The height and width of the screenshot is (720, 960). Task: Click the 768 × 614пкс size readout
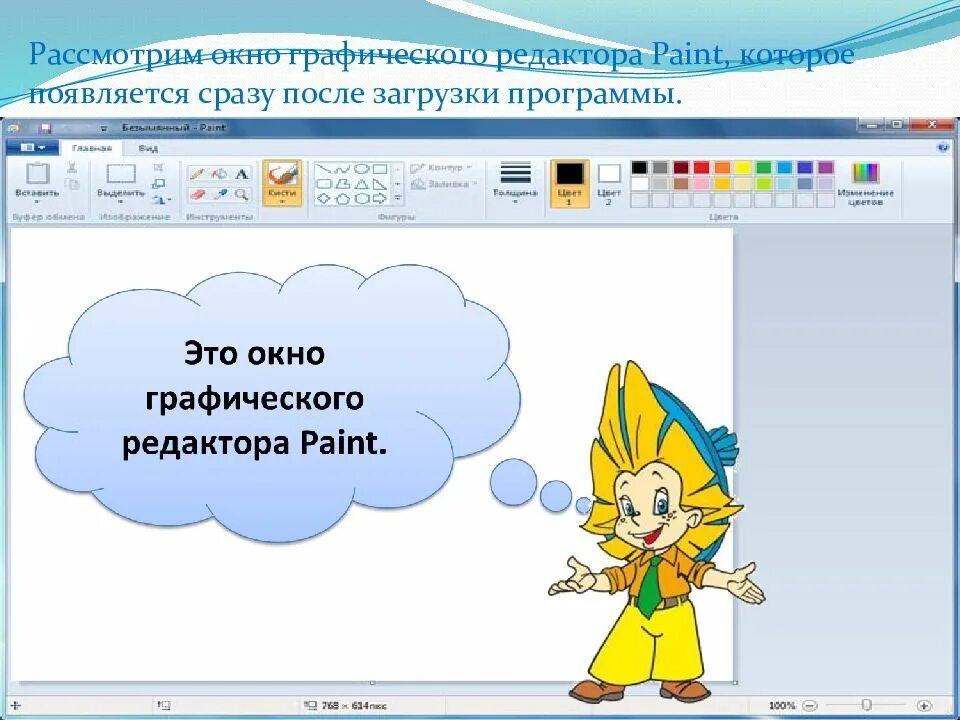(354, 705)
